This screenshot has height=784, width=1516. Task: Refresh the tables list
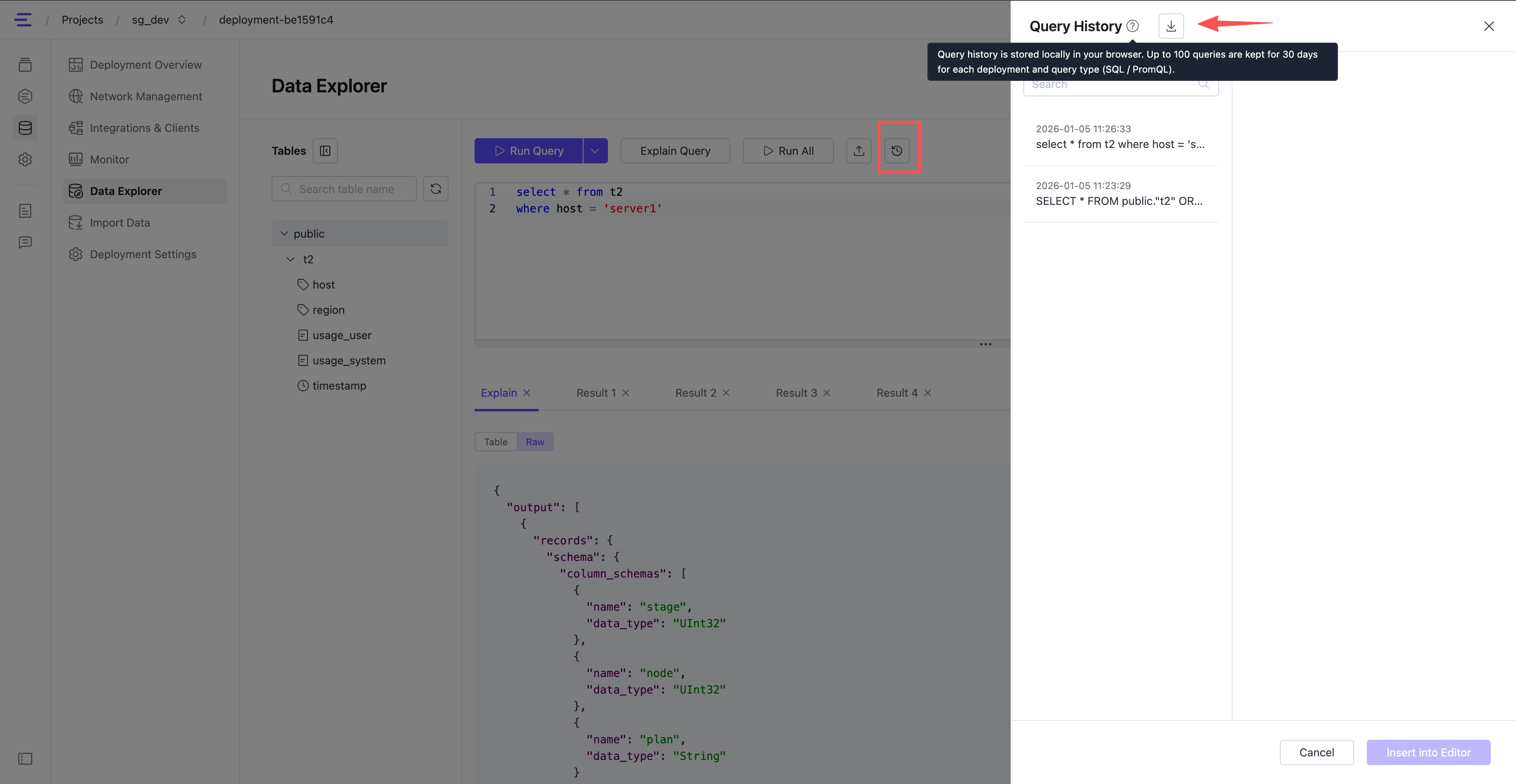[435, 188]
